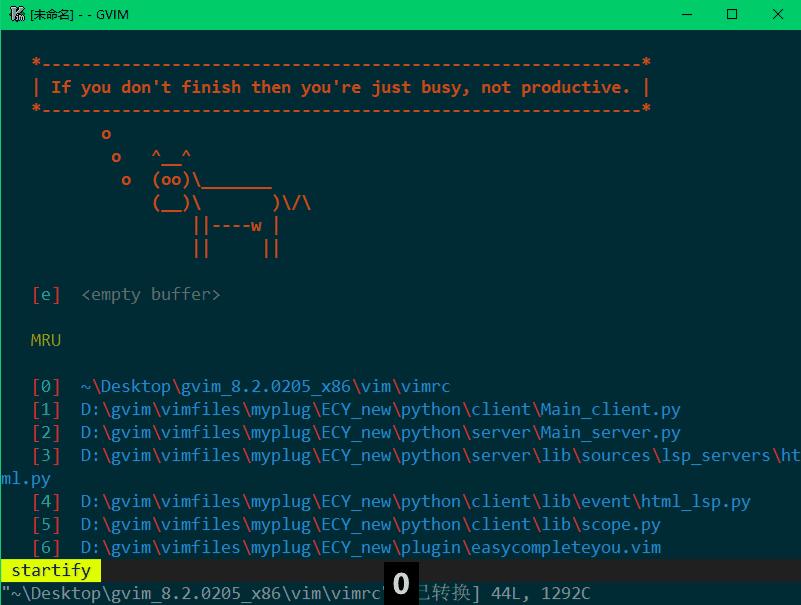801x605 pixels.
Task: Click the MRU section header
Action: [x=44, y=340]
